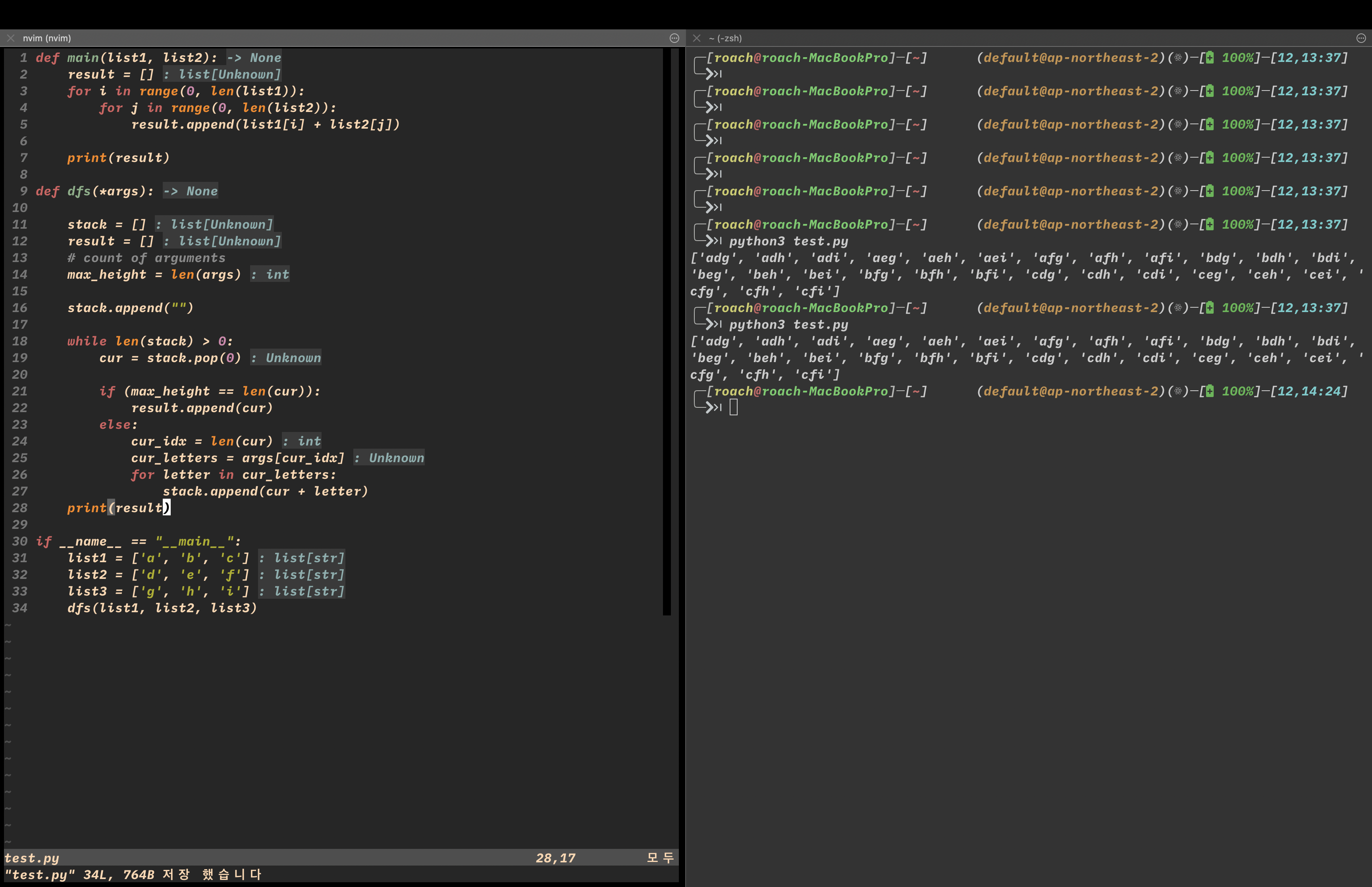Click the first python3 test.py command
The height and width of the screenshot is (887, 1372).
788,241
